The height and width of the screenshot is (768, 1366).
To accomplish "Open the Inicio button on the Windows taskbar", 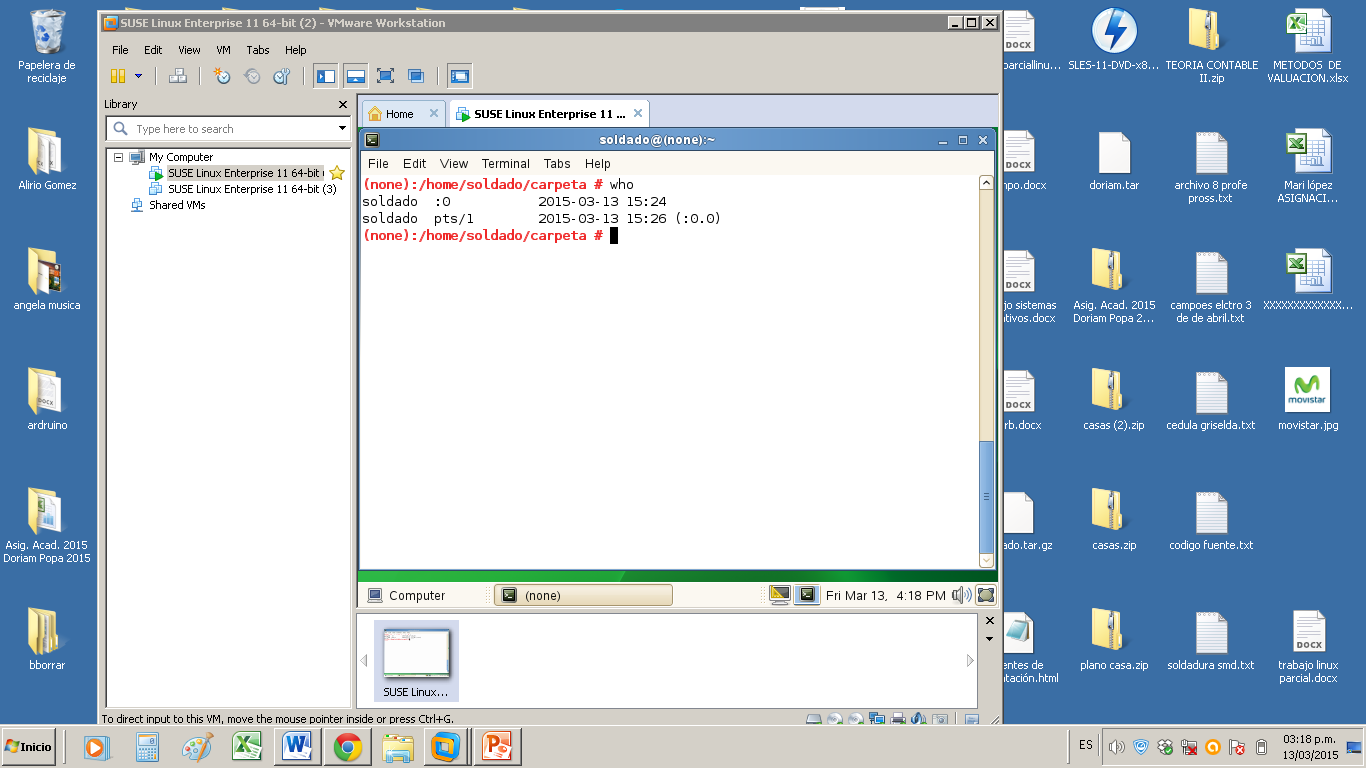I will [x=27, y=746].
